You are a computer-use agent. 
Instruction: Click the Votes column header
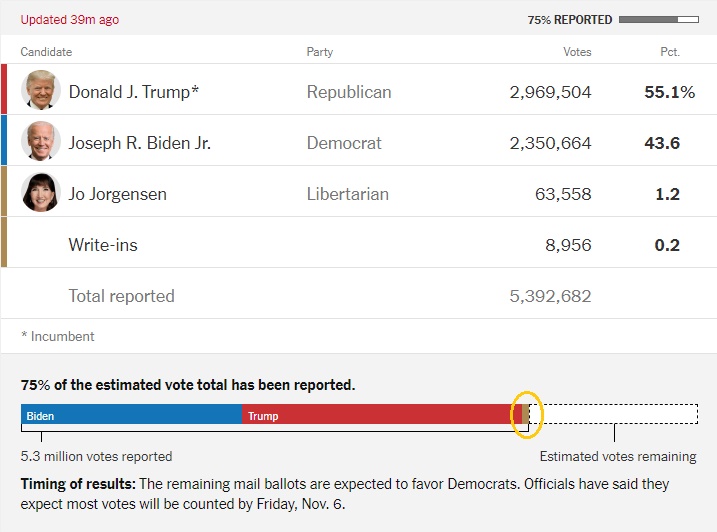point(577,52)
